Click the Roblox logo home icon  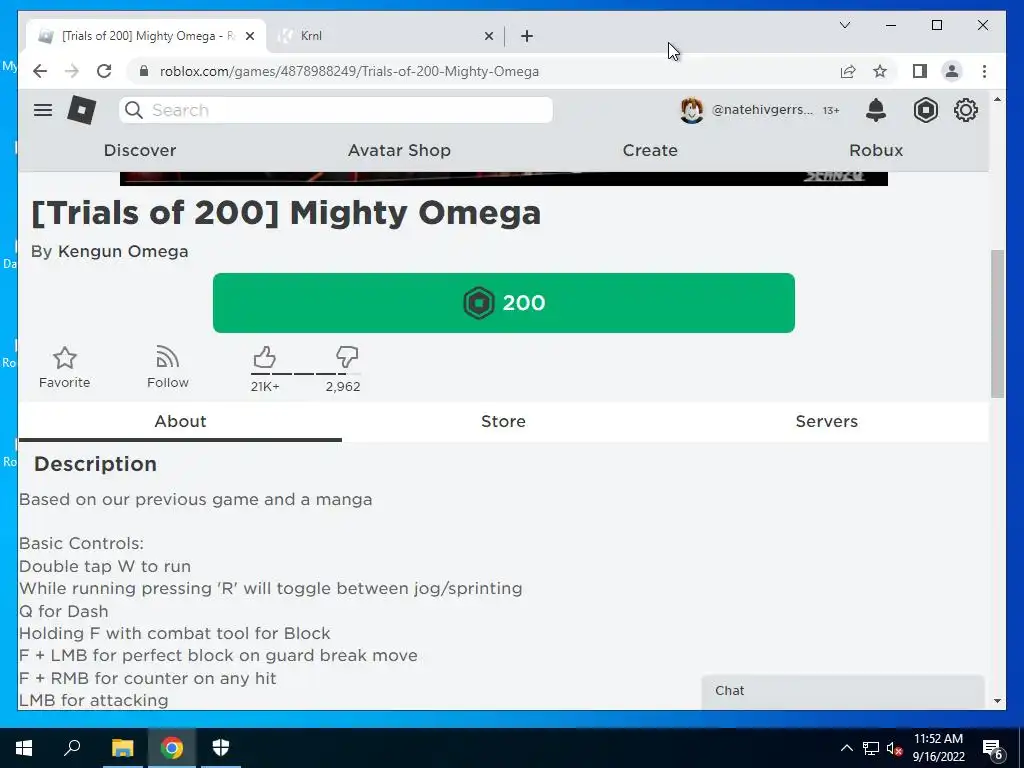[x=82, y=110]
